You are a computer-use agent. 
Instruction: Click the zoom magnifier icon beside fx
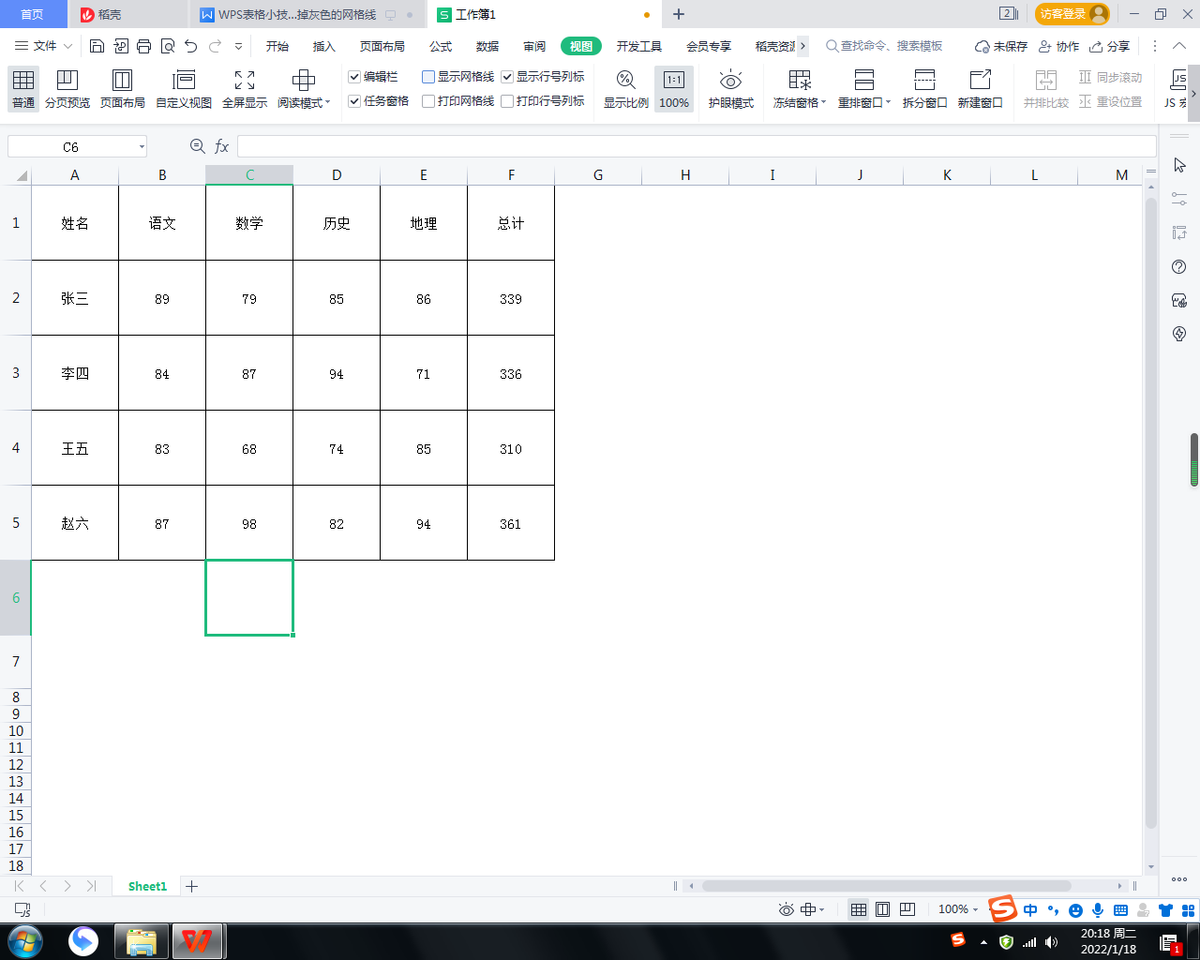coord(196,147)
